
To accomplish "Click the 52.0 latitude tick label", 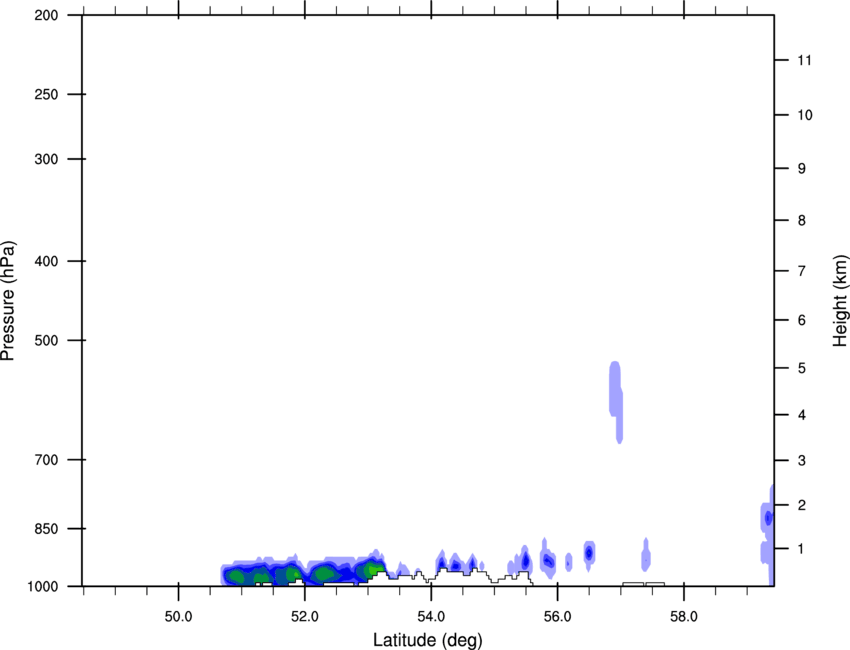I will [305, 616].
